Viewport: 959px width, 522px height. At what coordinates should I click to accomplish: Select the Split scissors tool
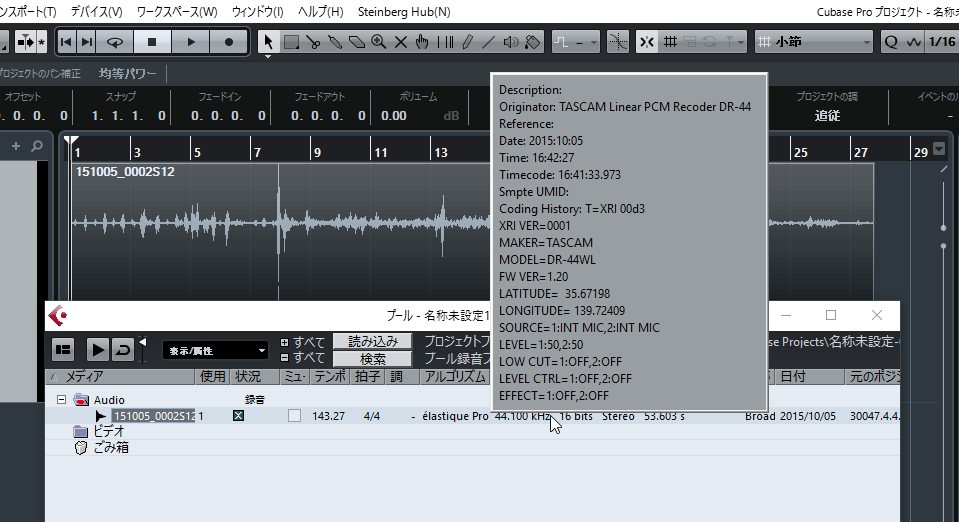pyautogui.click(x=313, y=42)
